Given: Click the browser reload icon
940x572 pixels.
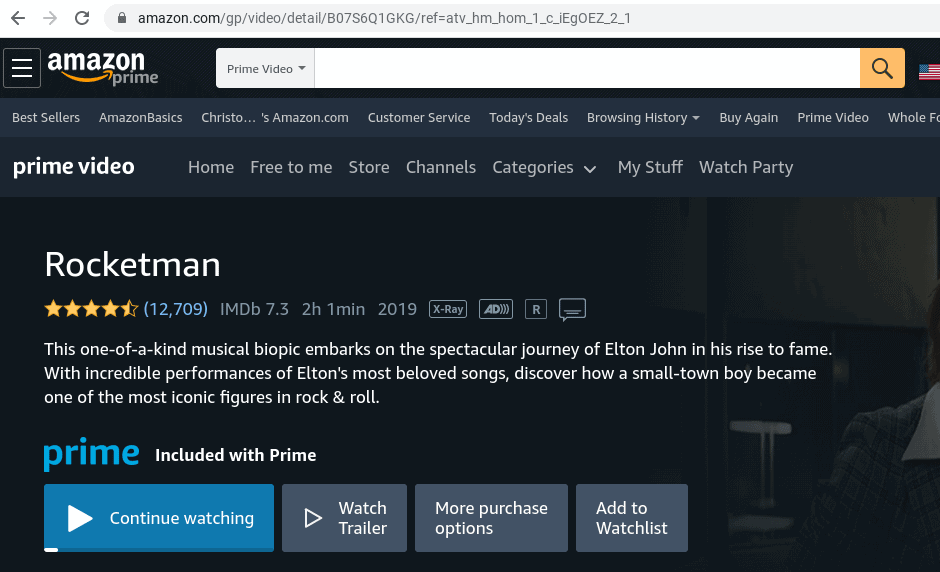Looking at the screenshot, I should 82,18.
